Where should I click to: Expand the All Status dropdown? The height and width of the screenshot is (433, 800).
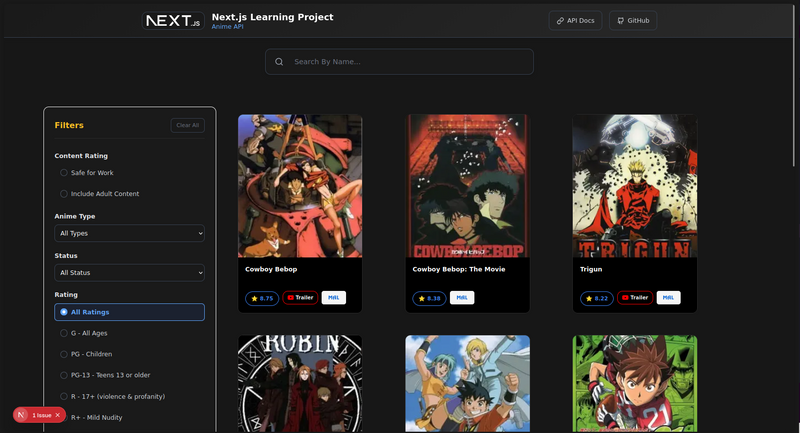[x=129, y=272]
